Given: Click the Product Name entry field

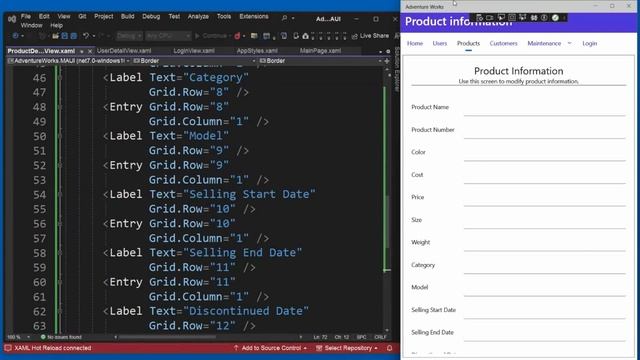Looking at the screenshot, I should 544,108.
